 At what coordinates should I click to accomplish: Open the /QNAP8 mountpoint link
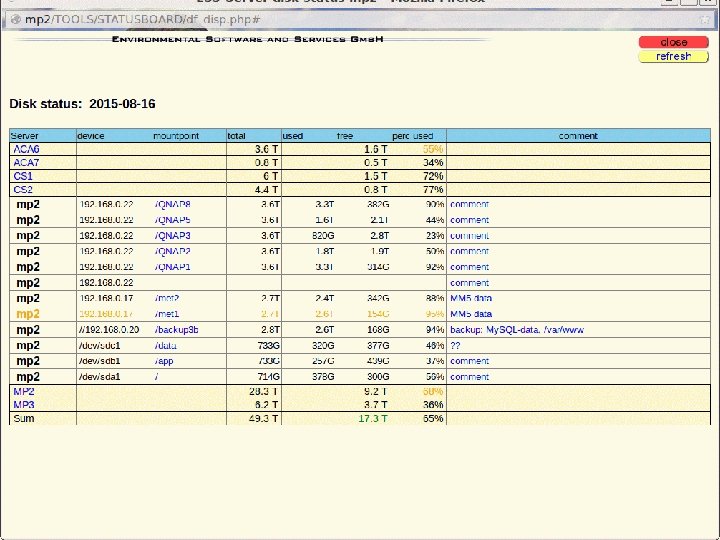pyautogui.click(x=173, y=204)
